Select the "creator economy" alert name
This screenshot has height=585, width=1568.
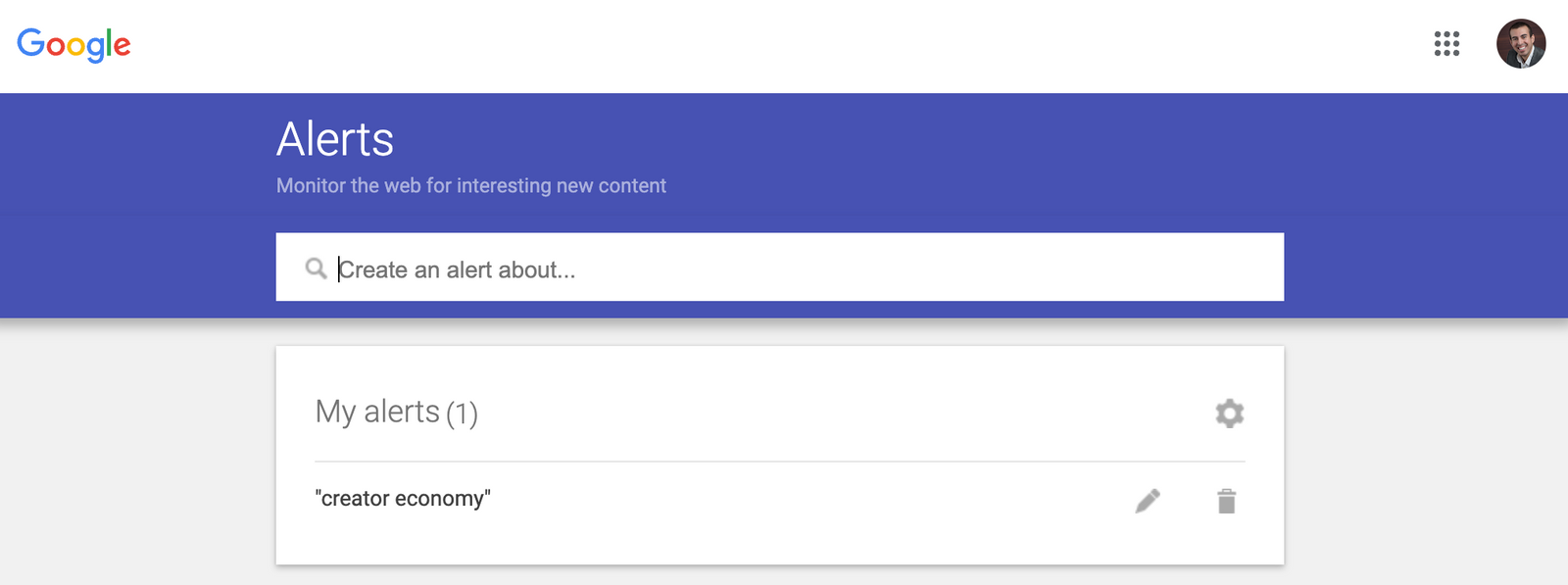click(403, 499)
